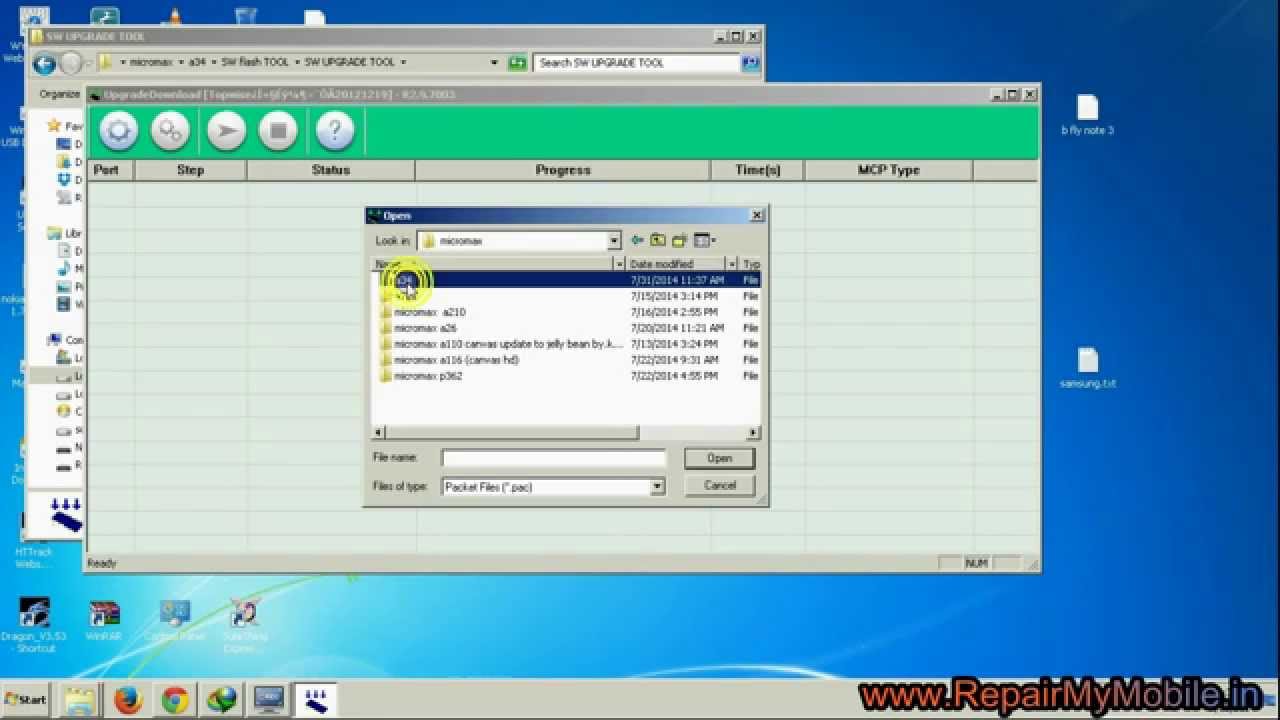Create new folder in Open dialog
This screenshot has height=720, width=1280.
[x=680, y=240]
